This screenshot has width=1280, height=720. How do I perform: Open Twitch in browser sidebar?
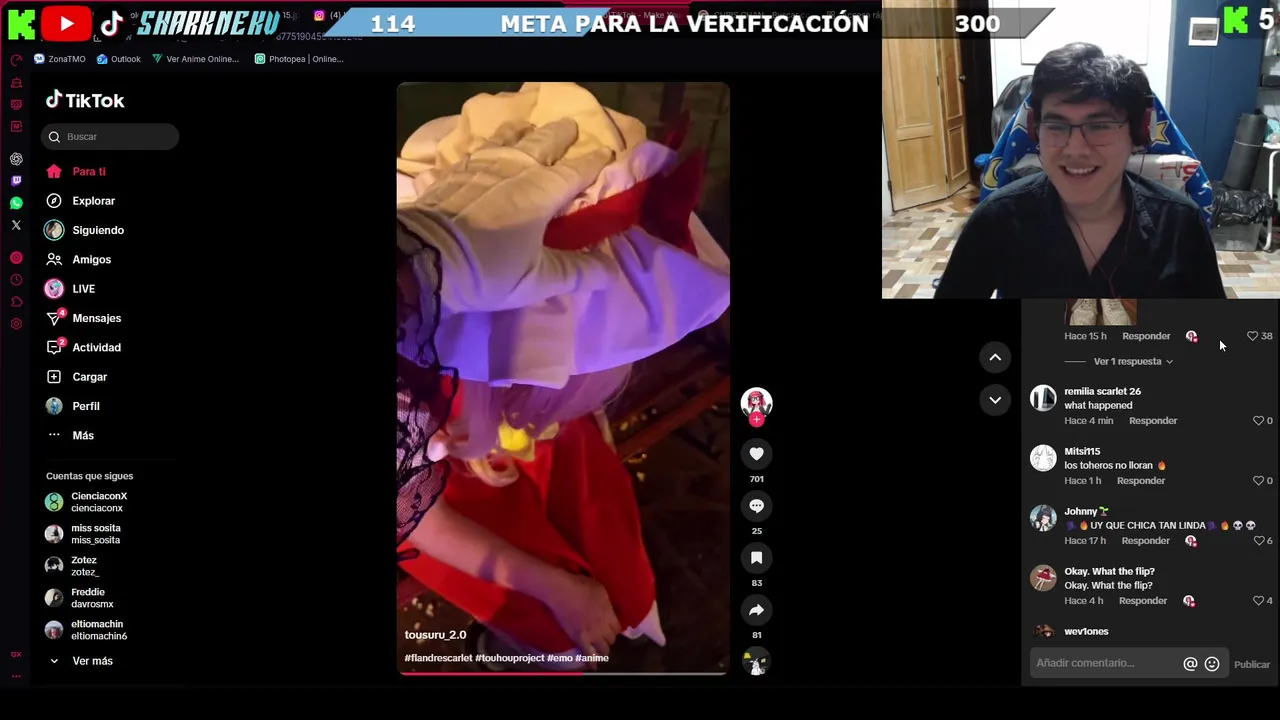point(16,181)
